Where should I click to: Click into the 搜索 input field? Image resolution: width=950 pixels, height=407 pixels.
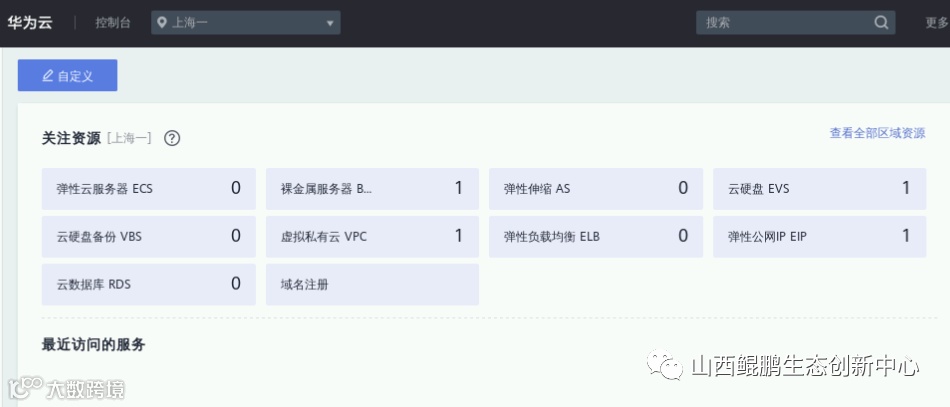(780, 22)
